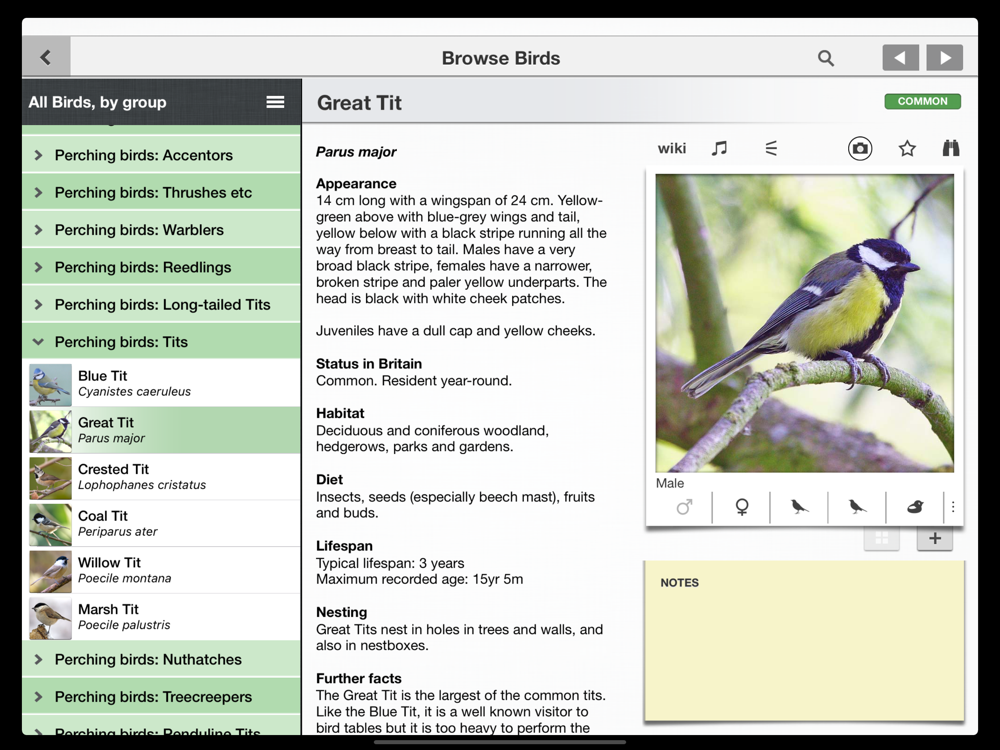Collapse Perching birds: Tits group
Image resolution: width=1000 pixels, height=750 pixels.
161,342
